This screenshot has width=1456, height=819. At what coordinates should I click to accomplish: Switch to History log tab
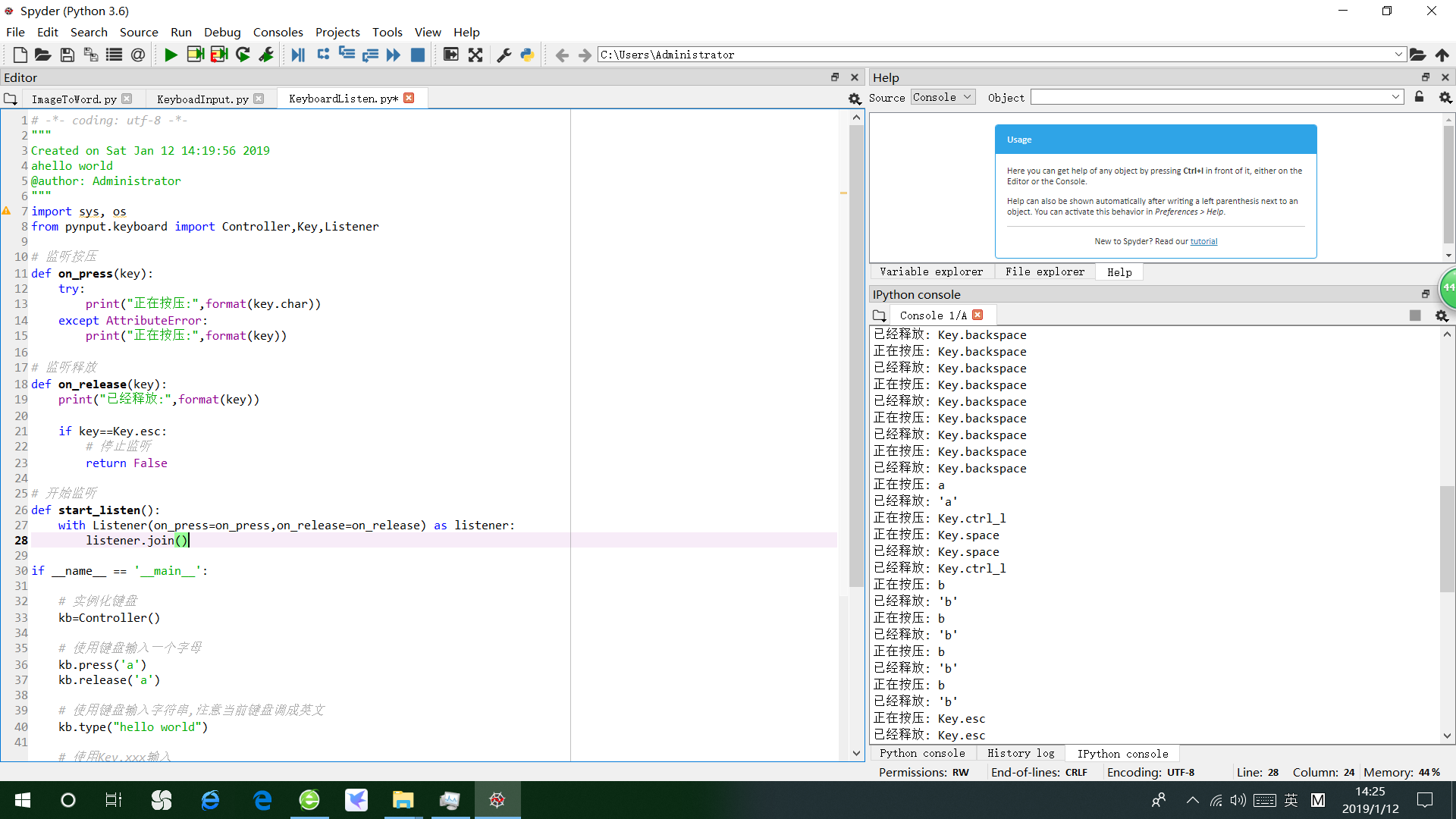coord(1021,753)
